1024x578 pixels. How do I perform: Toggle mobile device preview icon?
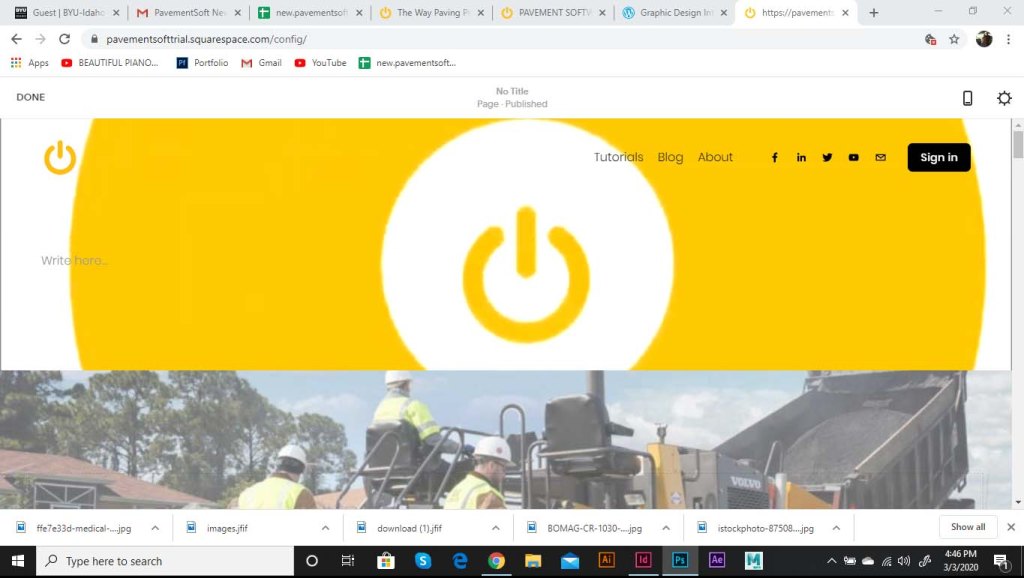click(967, 98)
